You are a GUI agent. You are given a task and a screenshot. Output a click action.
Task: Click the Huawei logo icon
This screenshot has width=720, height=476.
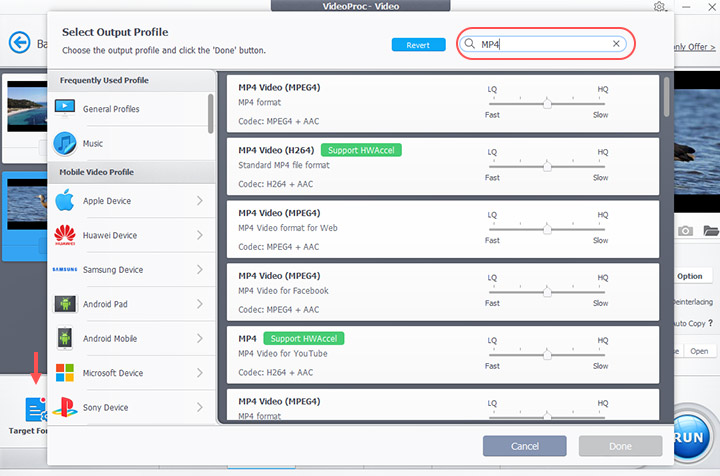65,235
